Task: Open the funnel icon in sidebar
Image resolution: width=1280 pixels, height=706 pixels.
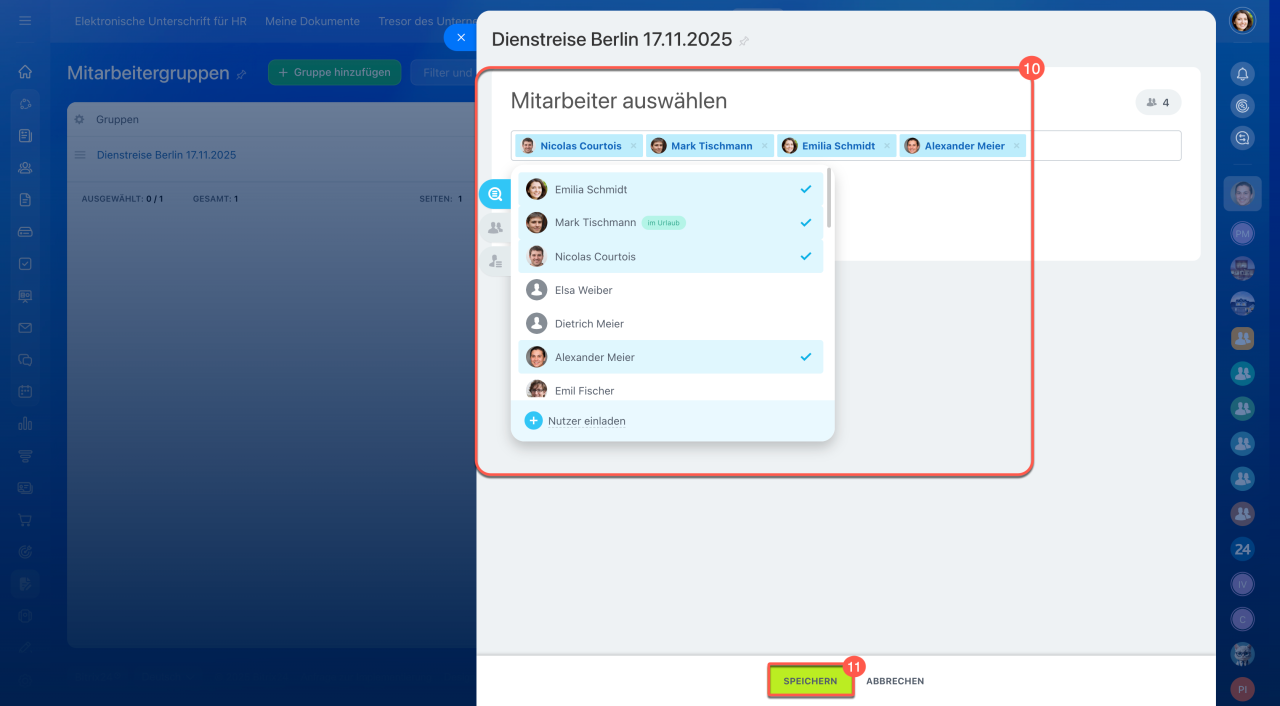Action: tap(25, 456)
